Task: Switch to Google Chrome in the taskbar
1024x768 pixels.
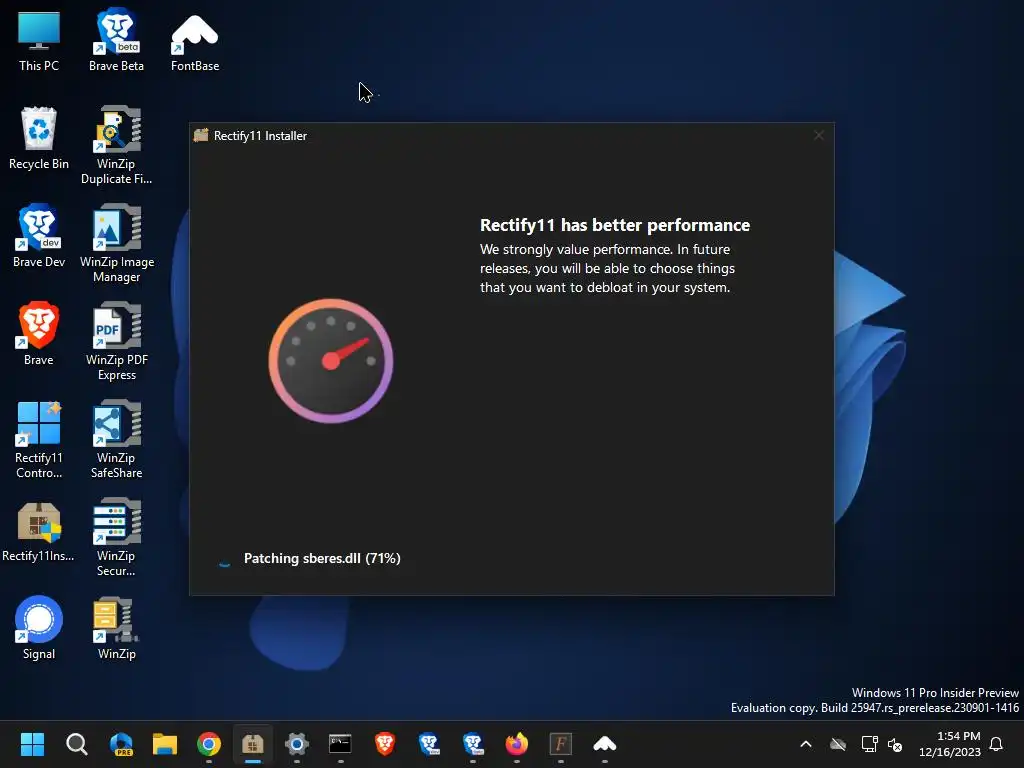Action: click(209, 744)
